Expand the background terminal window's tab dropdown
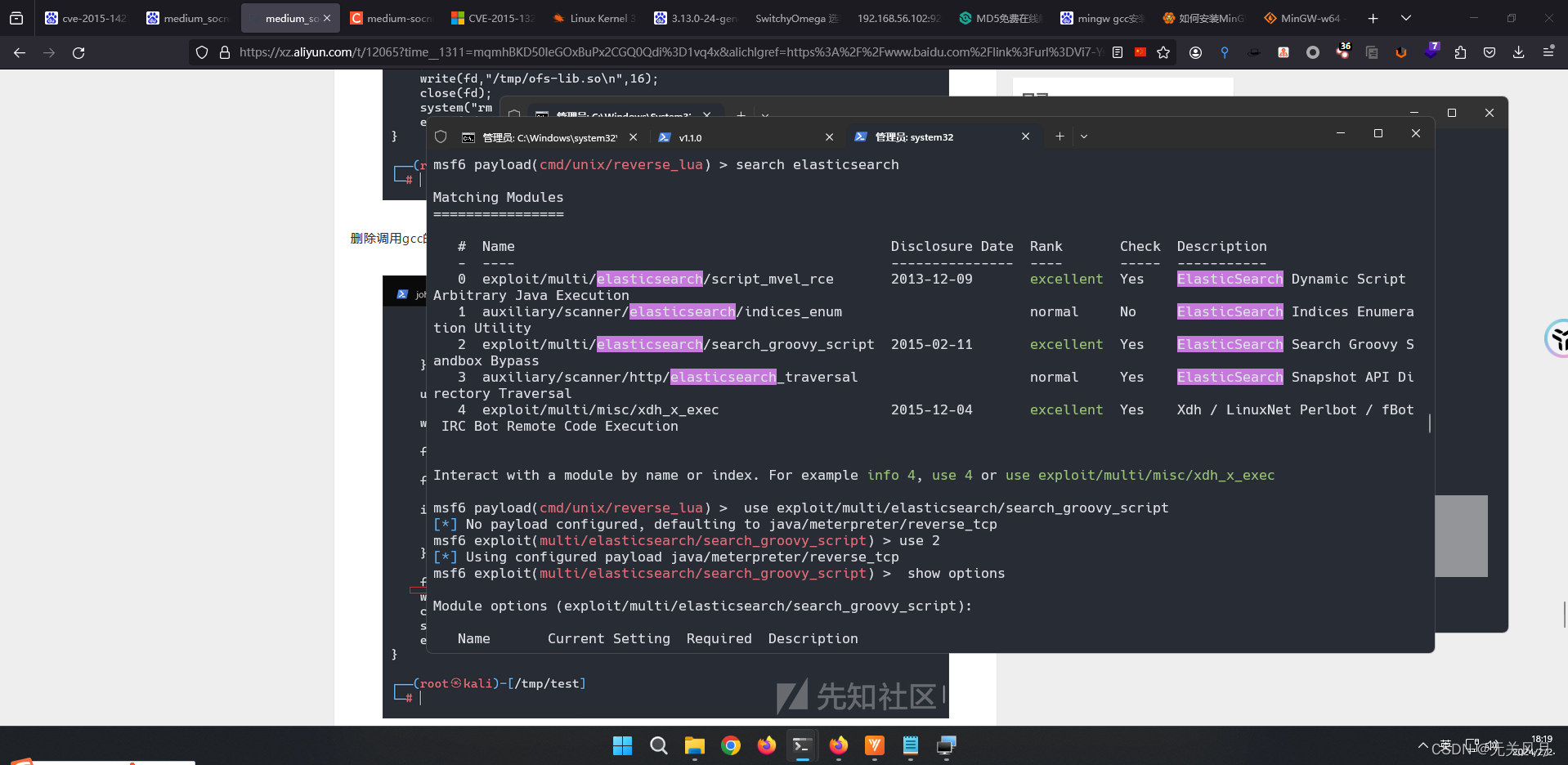 [x=765, y=115]
